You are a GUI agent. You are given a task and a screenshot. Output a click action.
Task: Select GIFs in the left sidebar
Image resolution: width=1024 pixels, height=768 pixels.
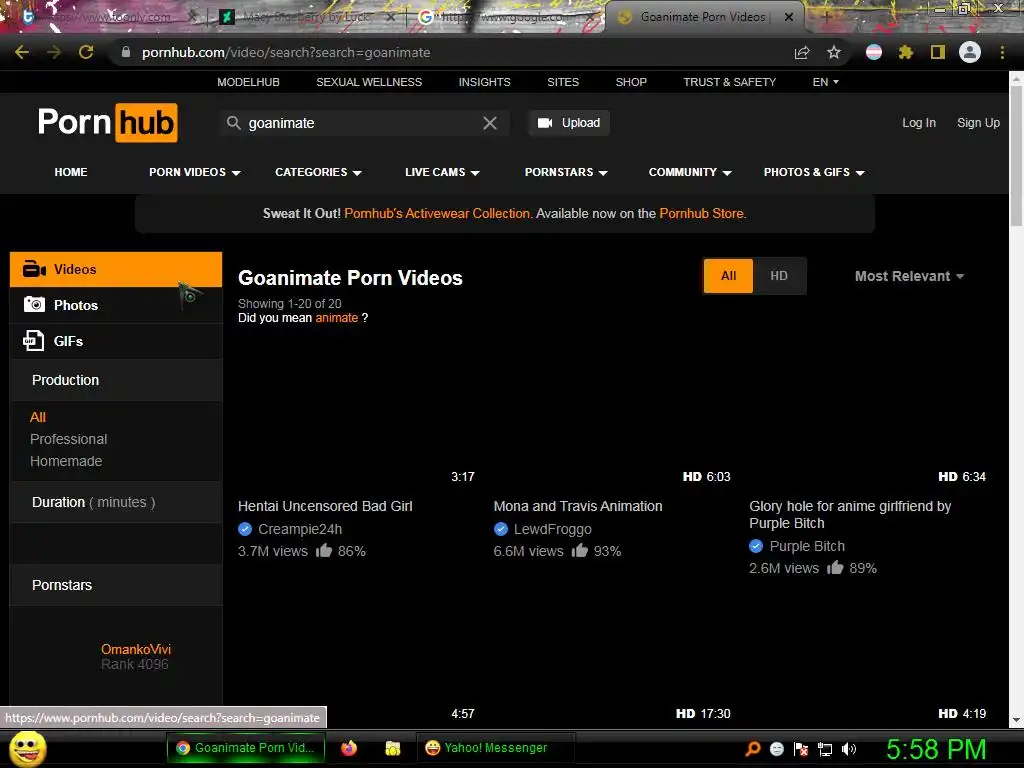[x=116, y=341]
